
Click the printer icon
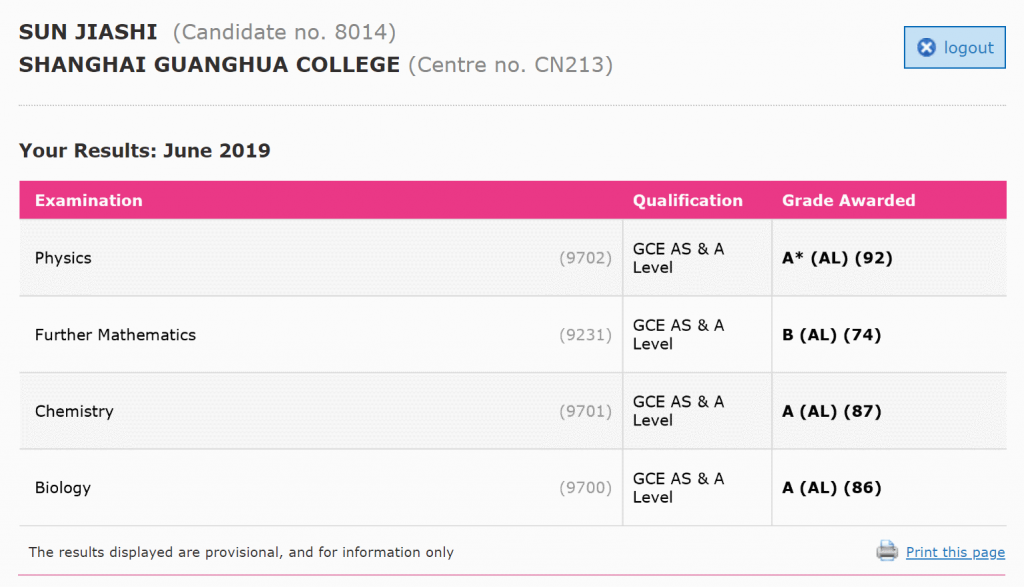click(x=887, y=551)
